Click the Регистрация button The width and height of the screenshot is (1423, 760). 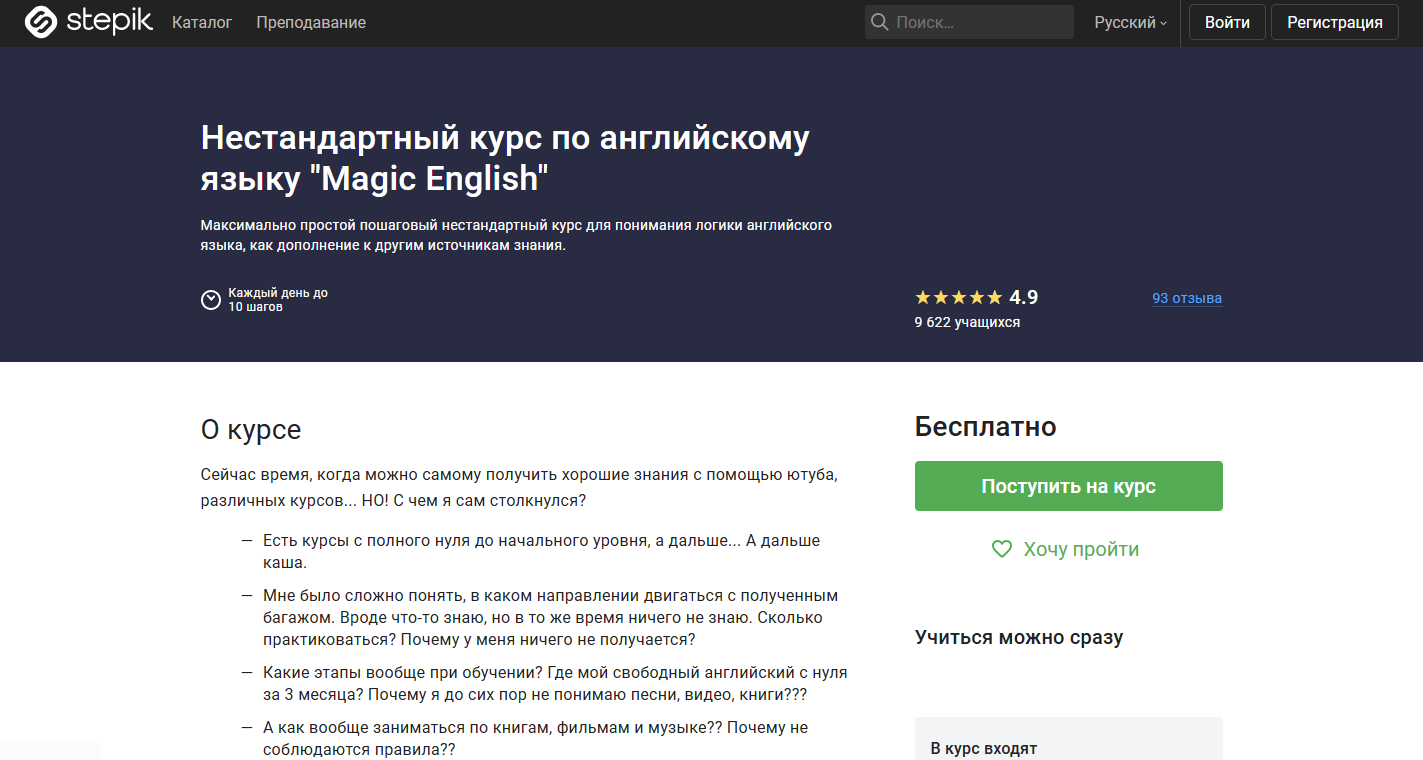point(1334,21)
